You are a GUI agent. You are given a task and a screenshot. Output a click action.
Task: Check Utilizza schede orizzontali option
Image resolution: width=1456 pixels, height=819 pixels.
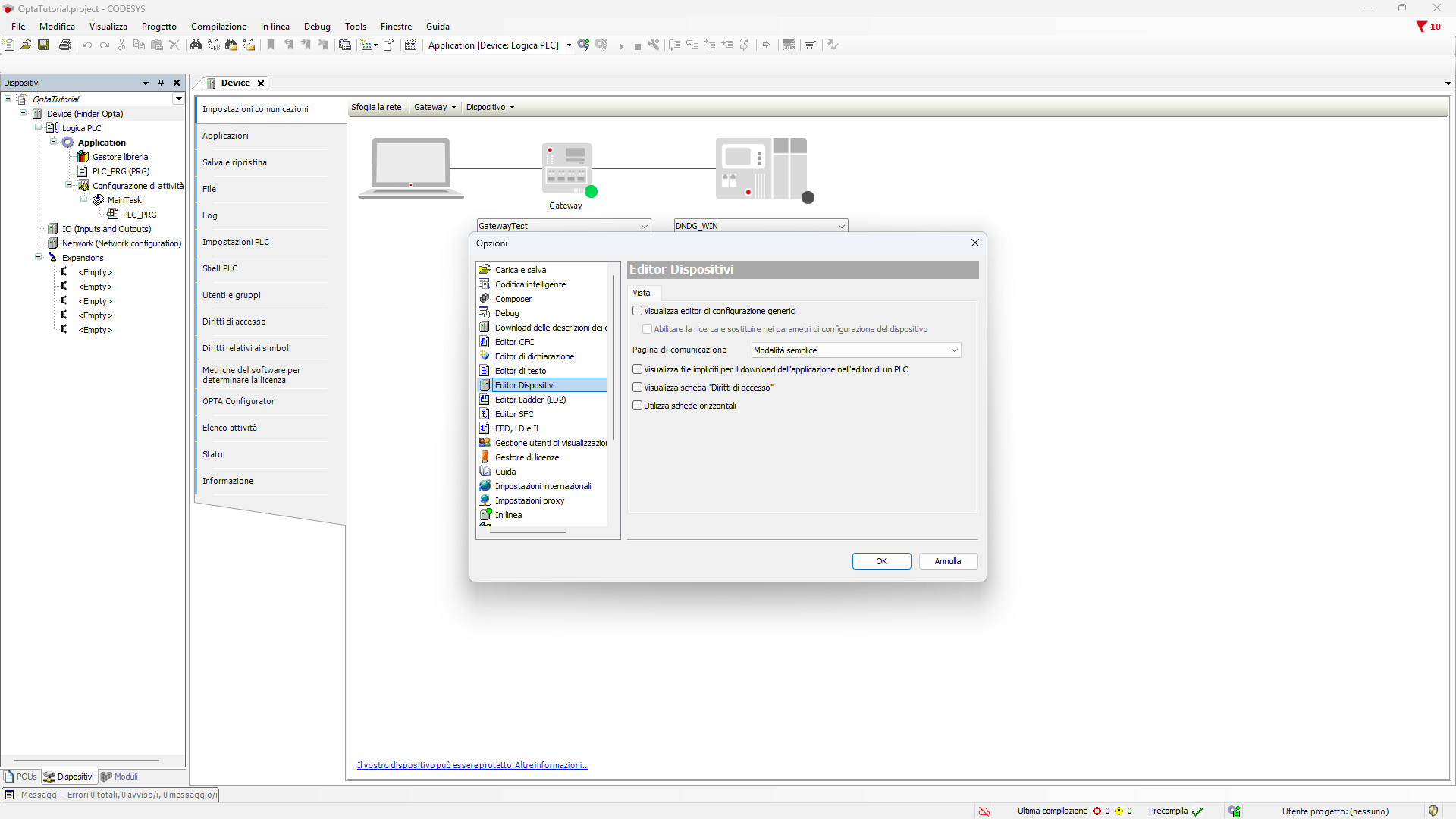coord(638,406)
